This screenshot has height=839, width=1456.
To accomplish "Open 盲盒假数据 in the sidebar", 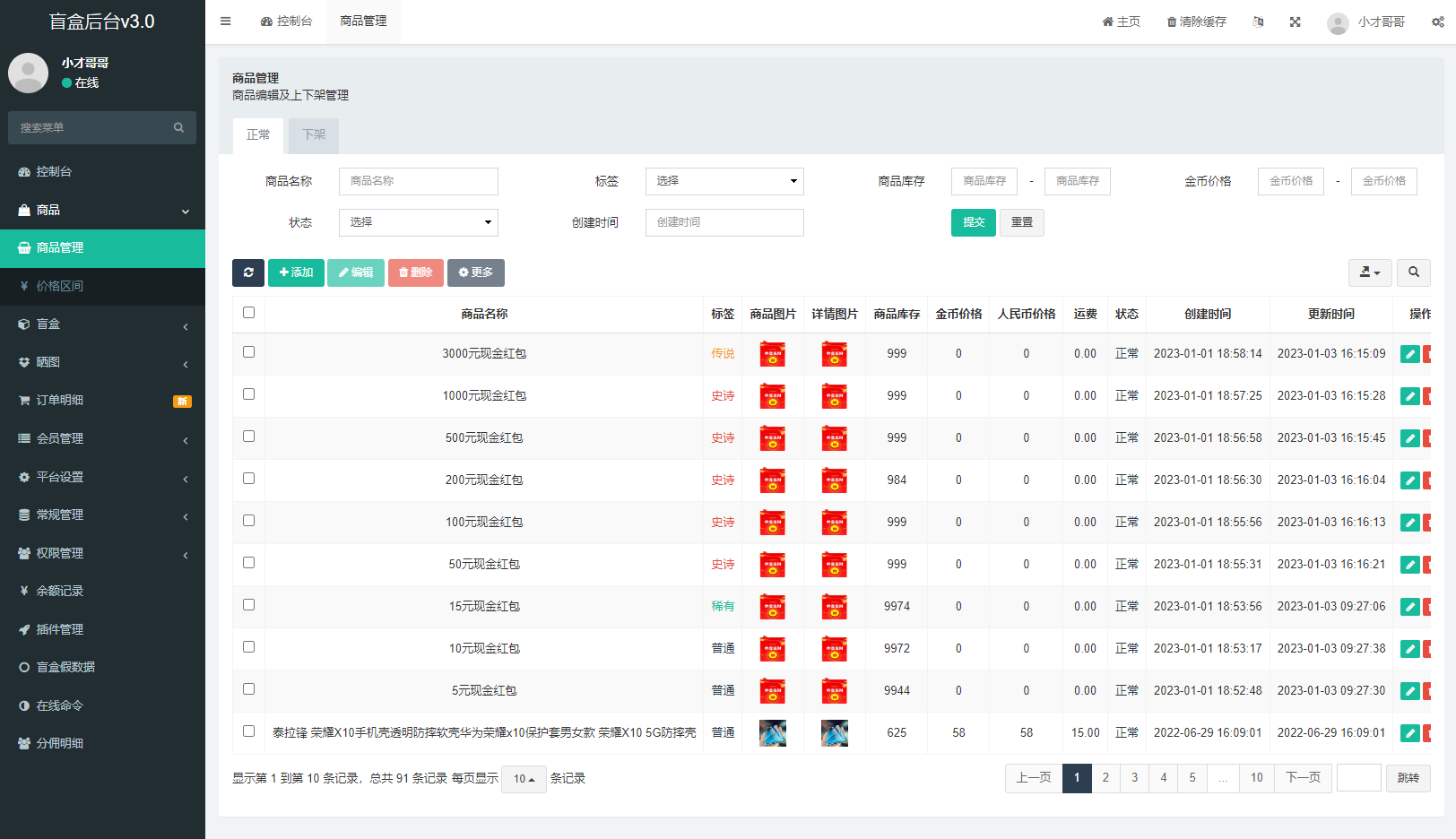I will 102,667.
